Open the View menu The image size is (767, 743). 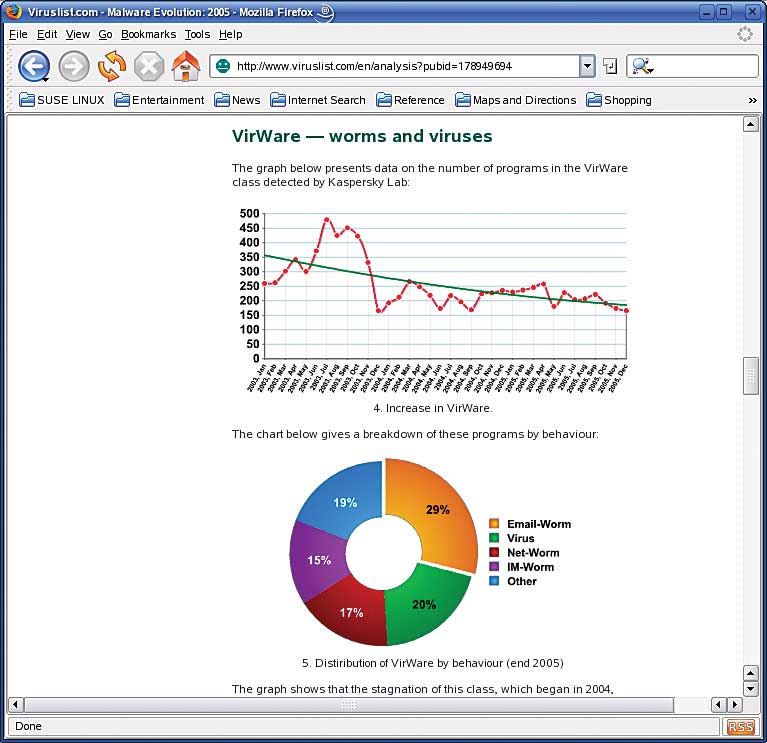pos(78,34)
